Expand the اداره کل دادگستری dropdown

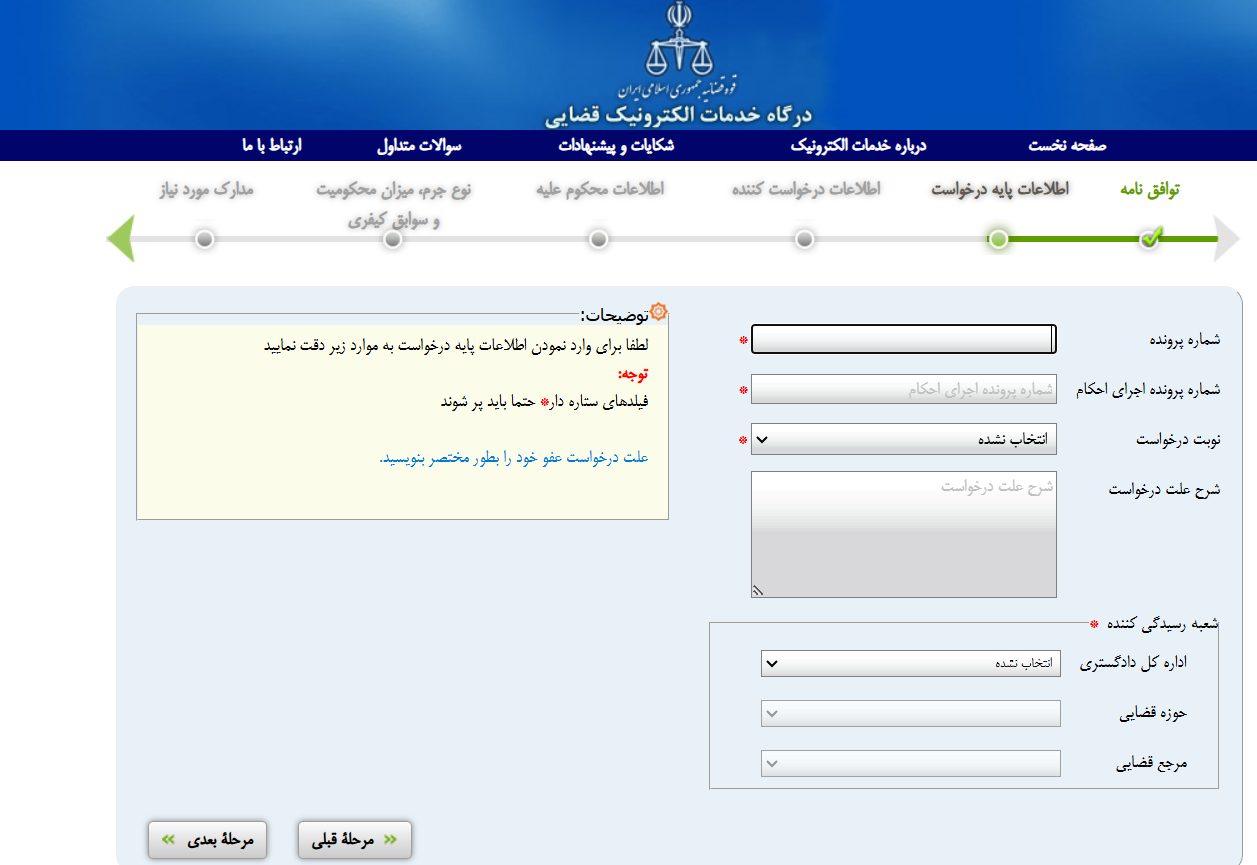(910, 663)
